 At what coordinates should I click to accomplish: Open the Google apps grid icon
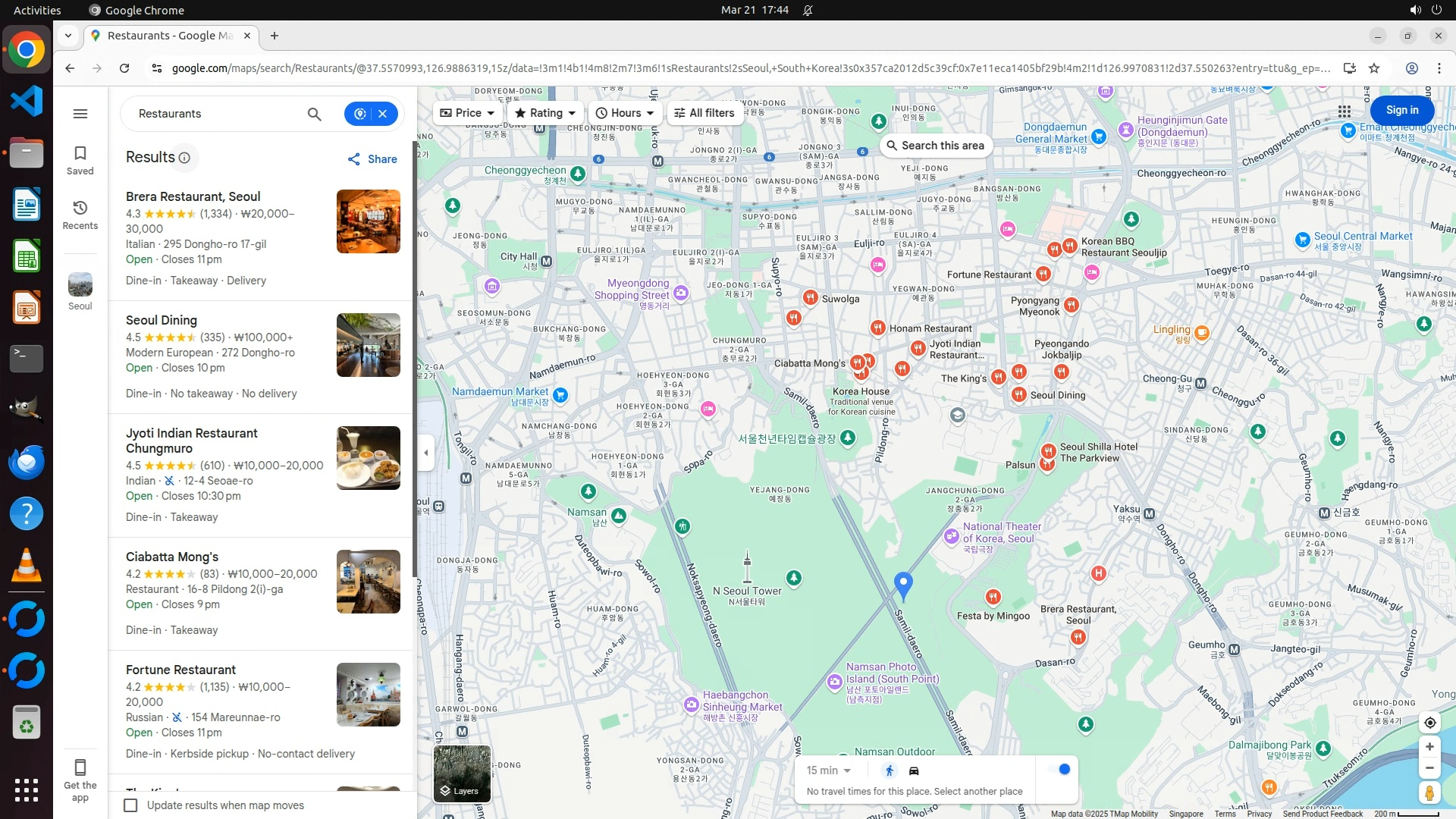[1344, 111]
